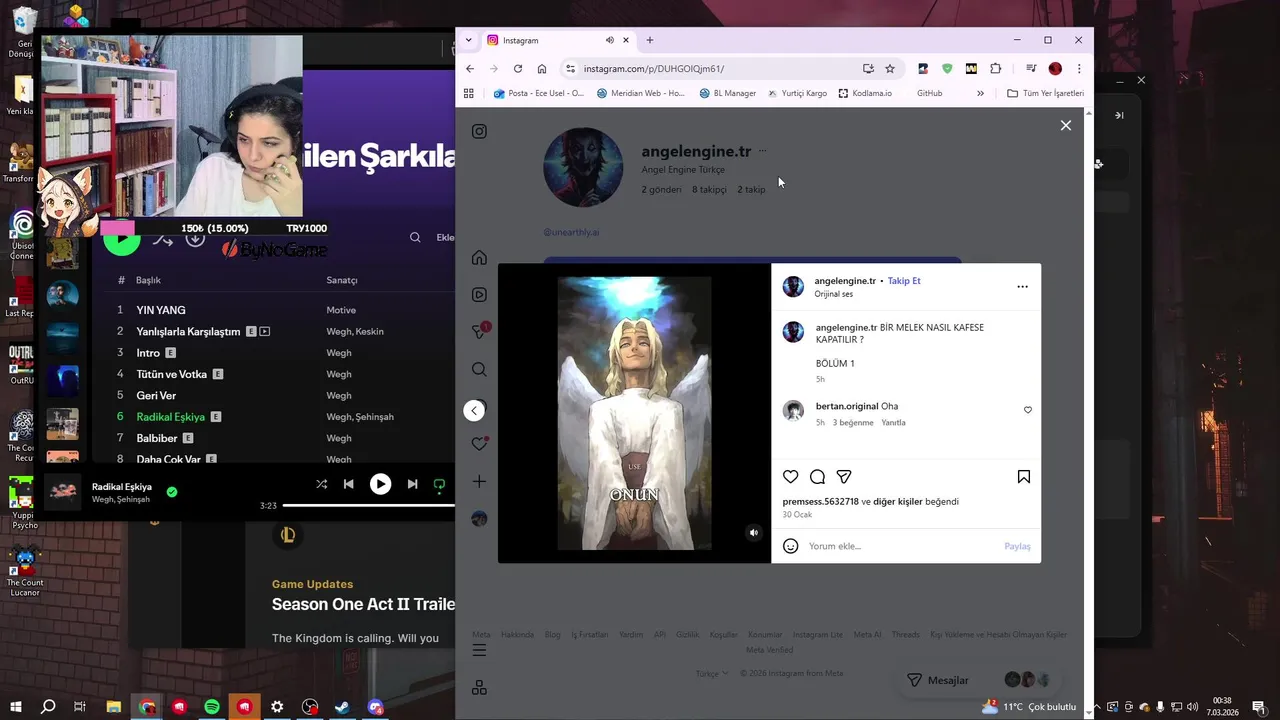Open the Türkçe language dropdown in the footer
The width and height of the screenshot is (1280, 720).
coord(712,673)
